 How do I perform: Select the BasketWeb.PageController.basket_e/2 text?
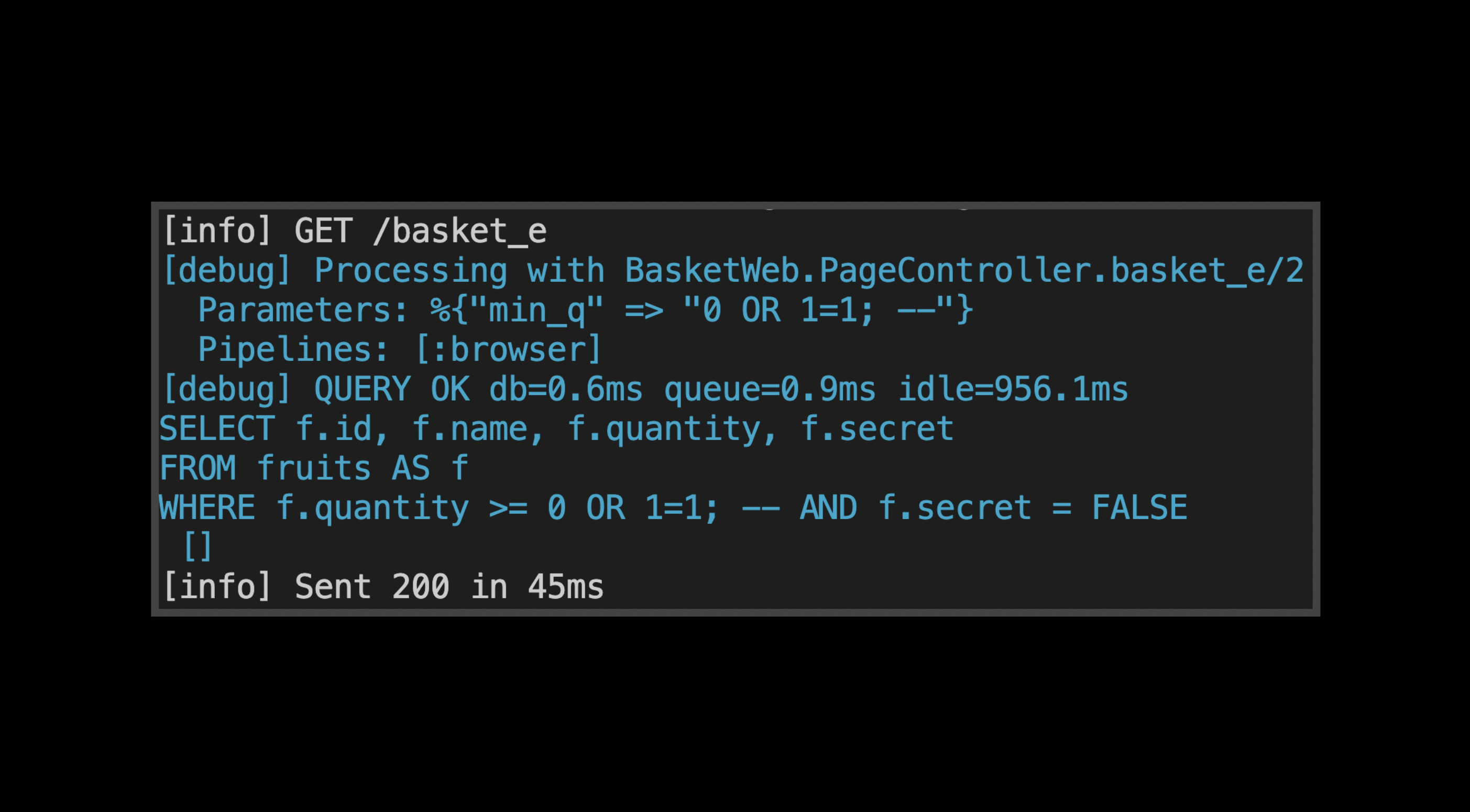pos(964,270)
